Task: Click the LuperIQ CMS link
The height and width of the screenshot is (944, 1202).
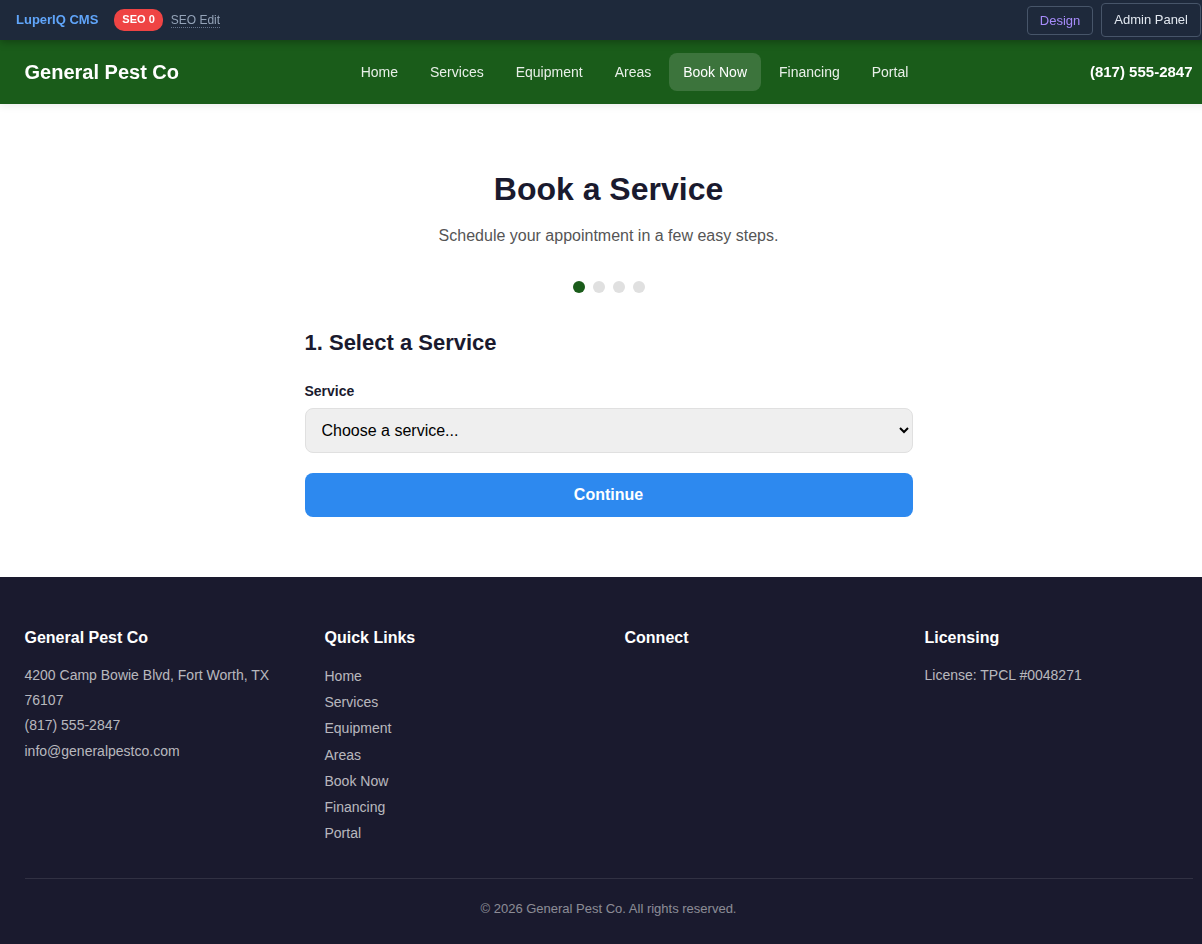Action: click(x=56, y=19)
